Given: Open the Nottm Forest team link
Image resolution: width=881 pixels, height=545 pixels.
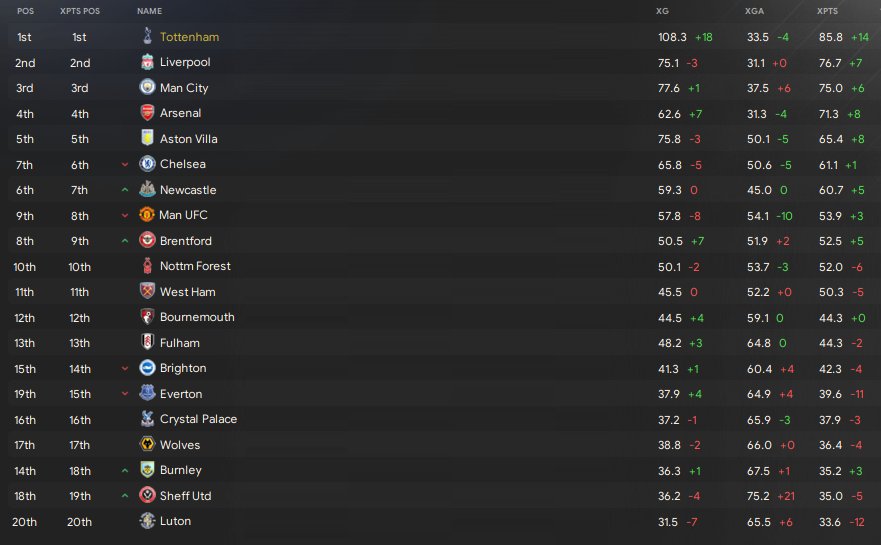Looking at the screenshot, I should pyautogui.click(x=195, y=266).
